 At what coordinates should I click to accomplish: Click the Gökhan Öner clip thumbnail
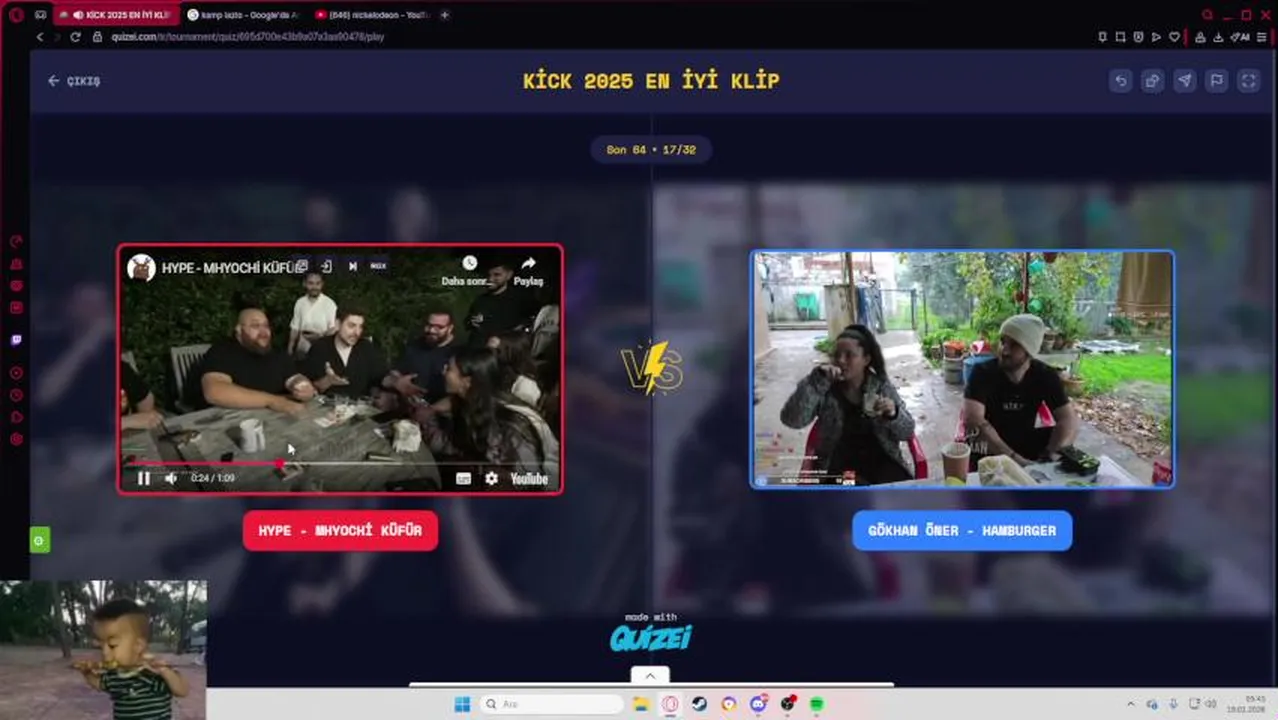(x=962, y=369)
